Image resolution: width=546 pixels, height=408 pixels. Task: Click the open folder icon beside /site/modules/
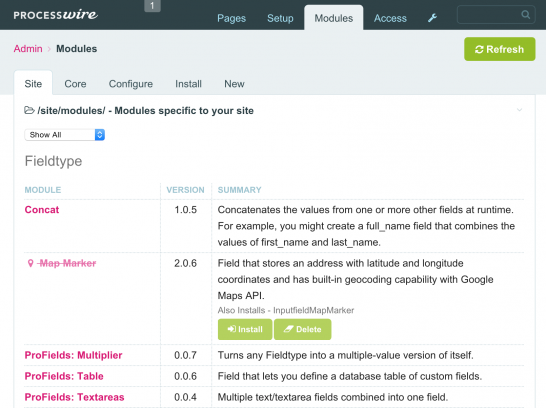tap(29, 110)
